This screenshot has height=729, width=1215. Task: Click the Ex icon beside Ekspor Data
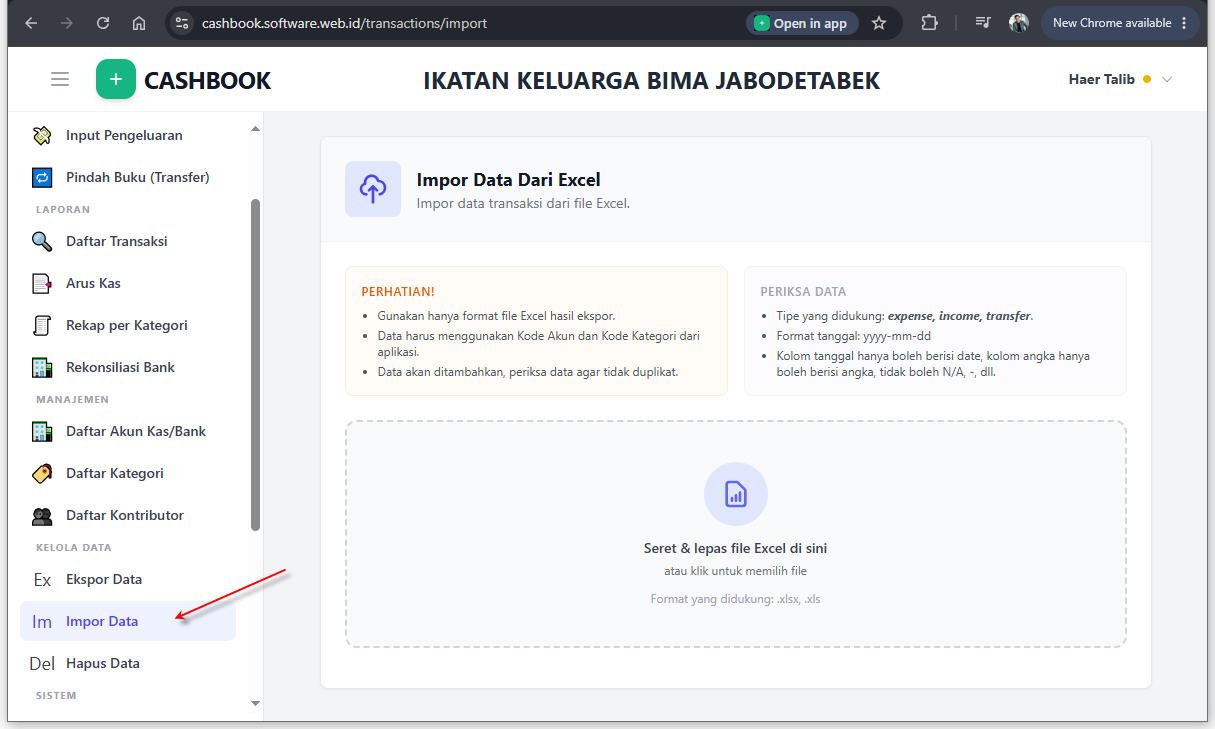coord(42,579)
